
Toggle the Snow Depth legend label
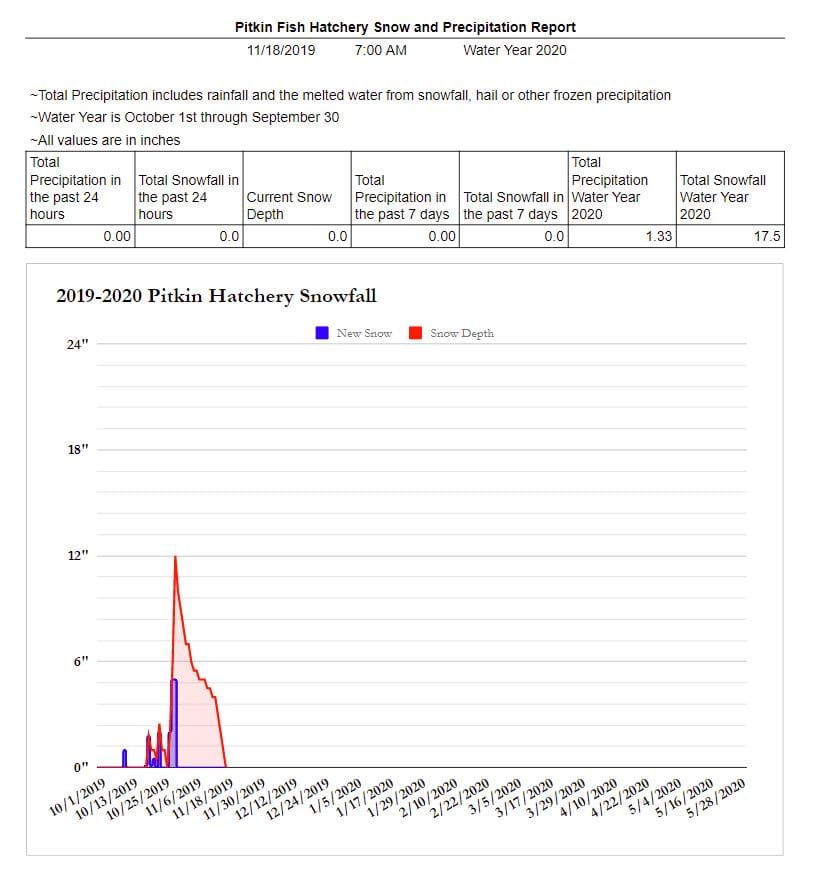coord(461,333)
